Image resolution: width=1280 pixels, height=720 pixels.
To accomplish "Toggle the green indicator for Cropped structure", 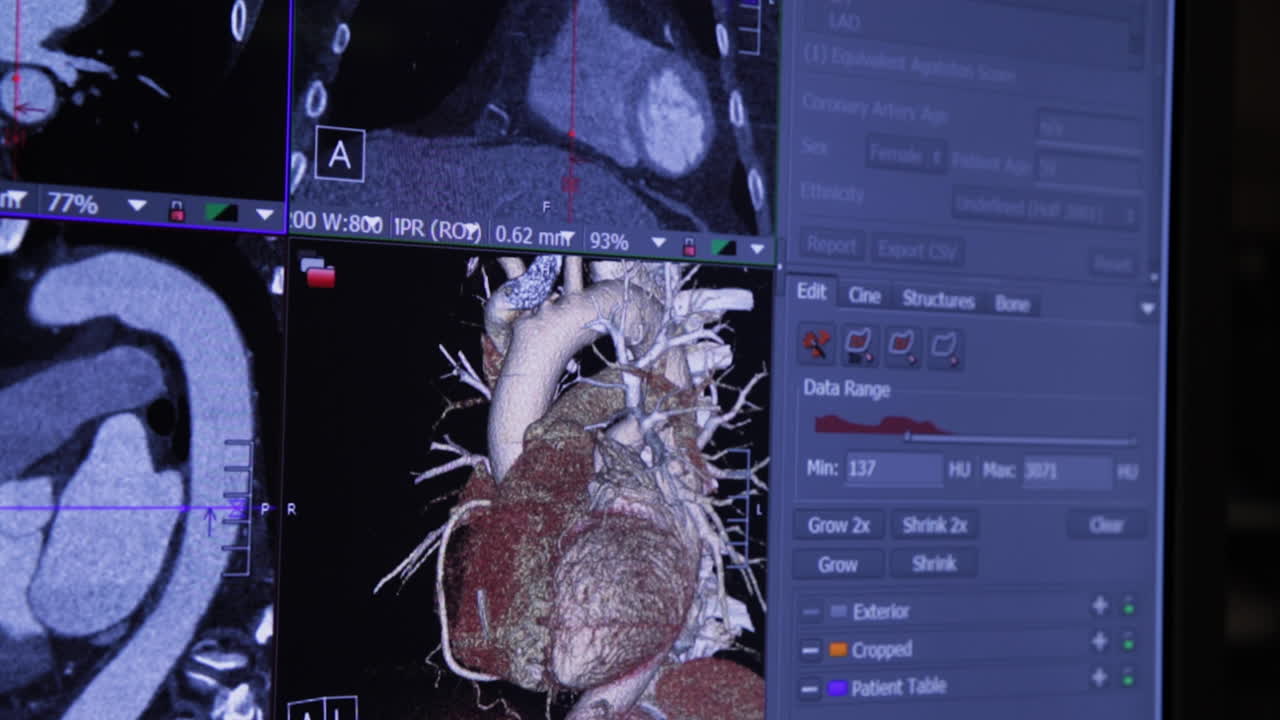I will [x=1128, y=645].
